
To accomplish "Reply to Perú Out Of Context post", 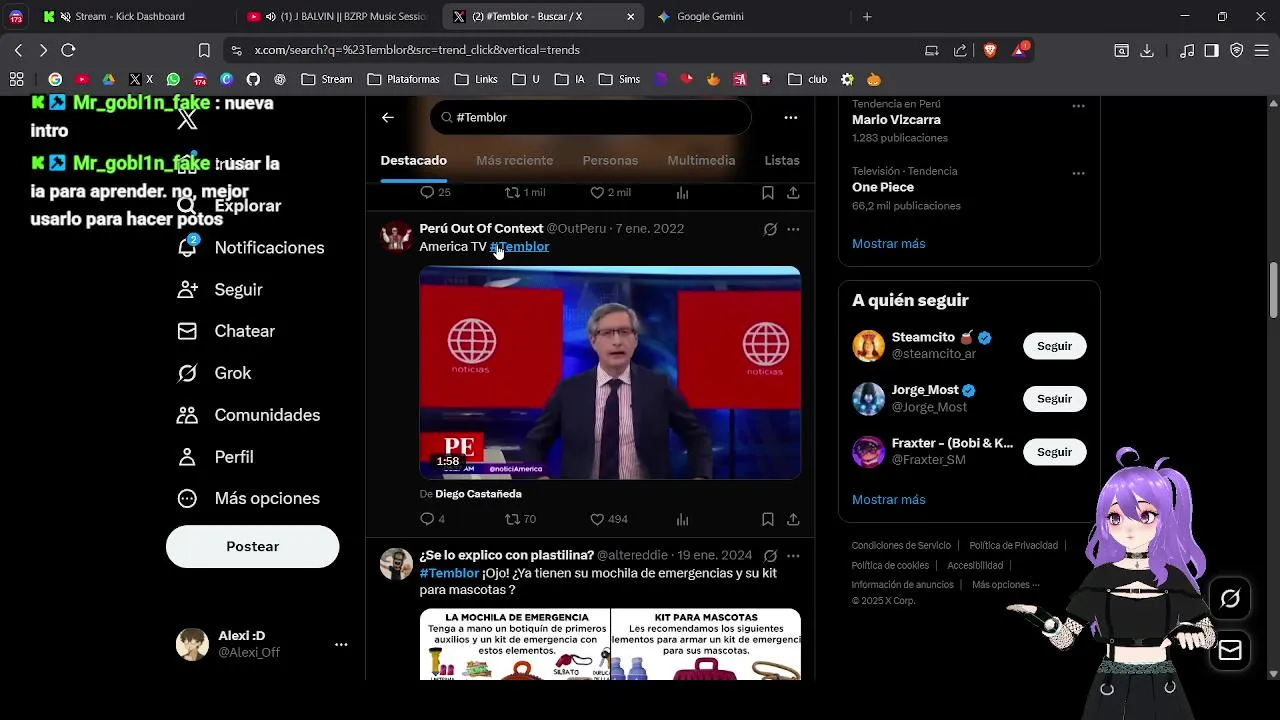I will click(432, 520).
